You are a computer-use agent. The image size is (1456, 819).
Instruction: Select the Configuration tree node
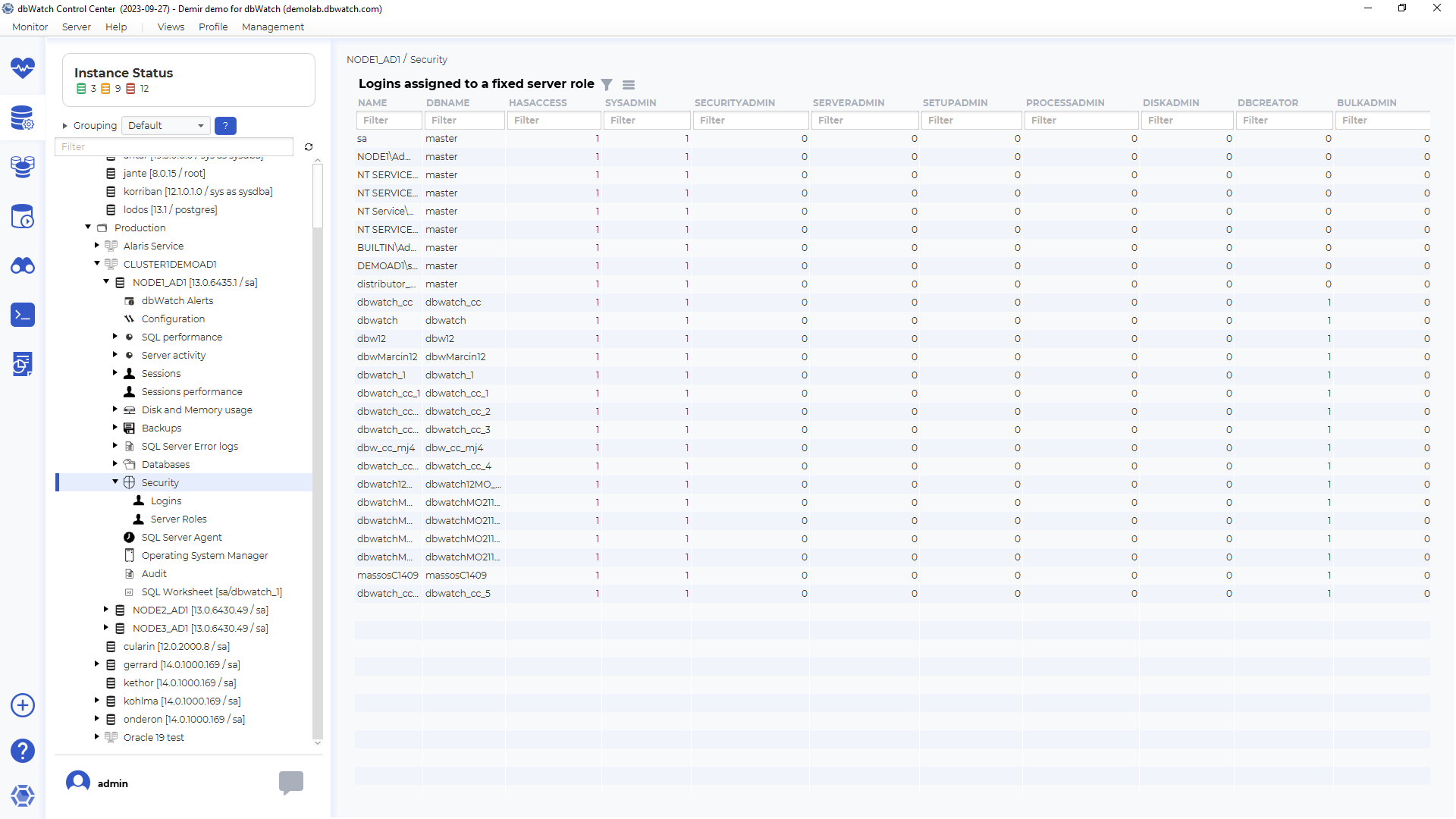tap(173, 319)
